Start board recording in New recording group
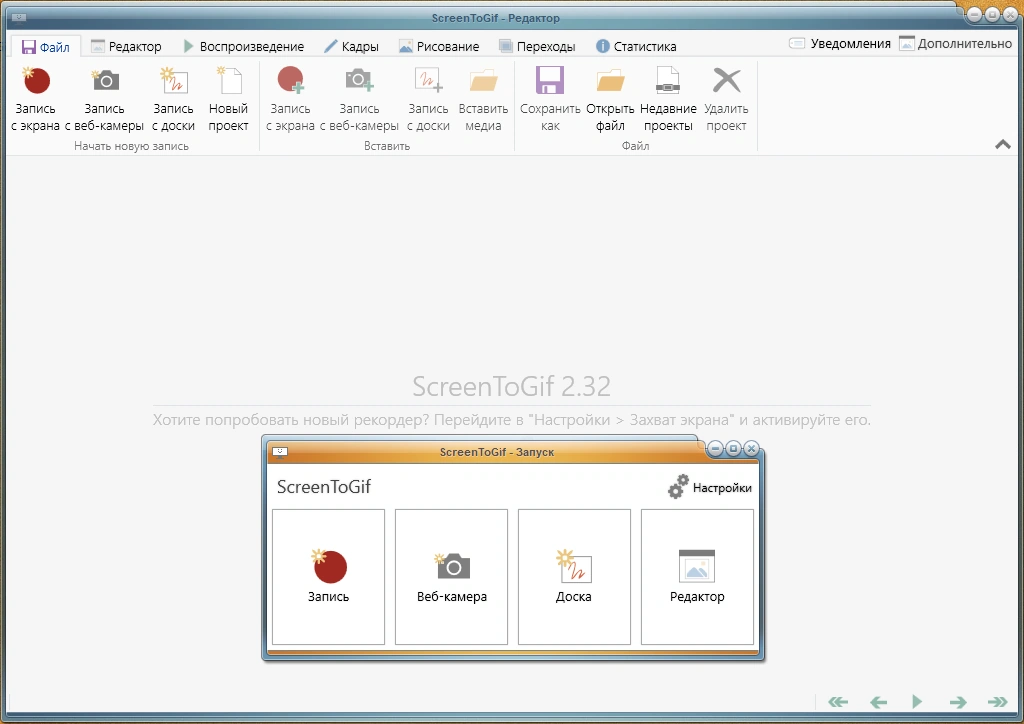 click(174, 99)
